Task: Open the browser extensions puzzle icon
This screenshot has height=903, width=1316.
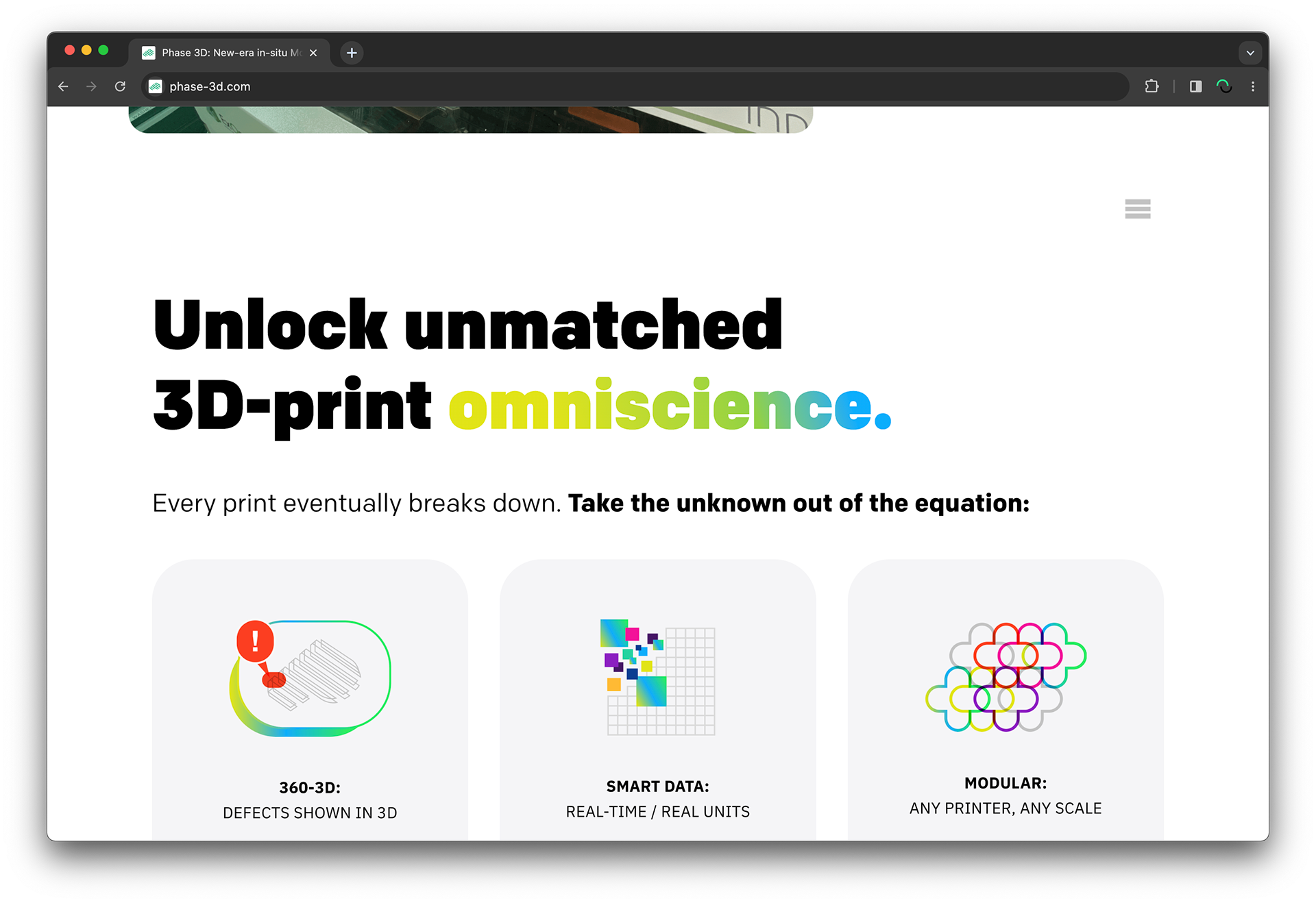Action: pos(1151,86)
